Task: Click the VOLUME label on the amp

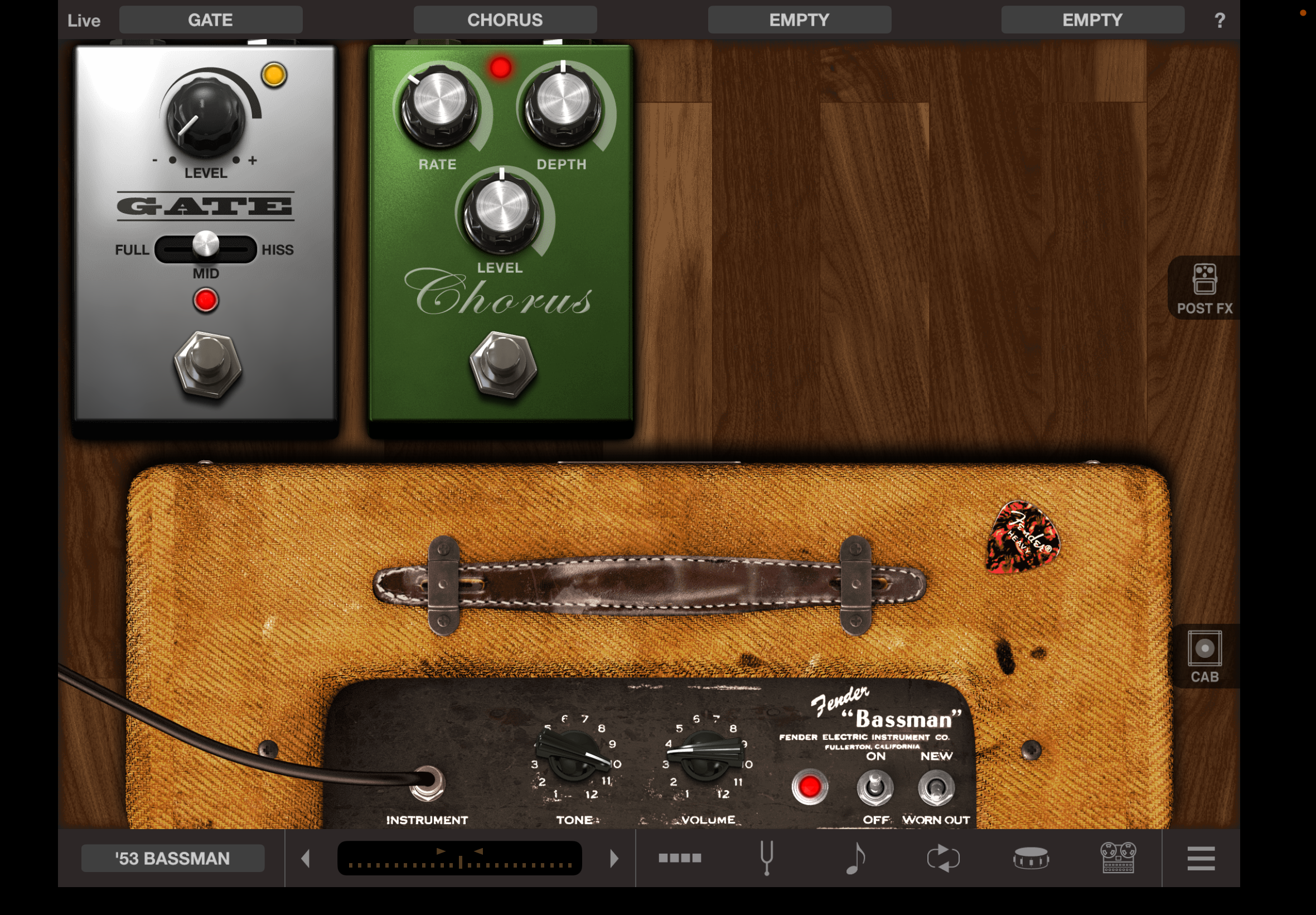Action: [x=708, y=820]
